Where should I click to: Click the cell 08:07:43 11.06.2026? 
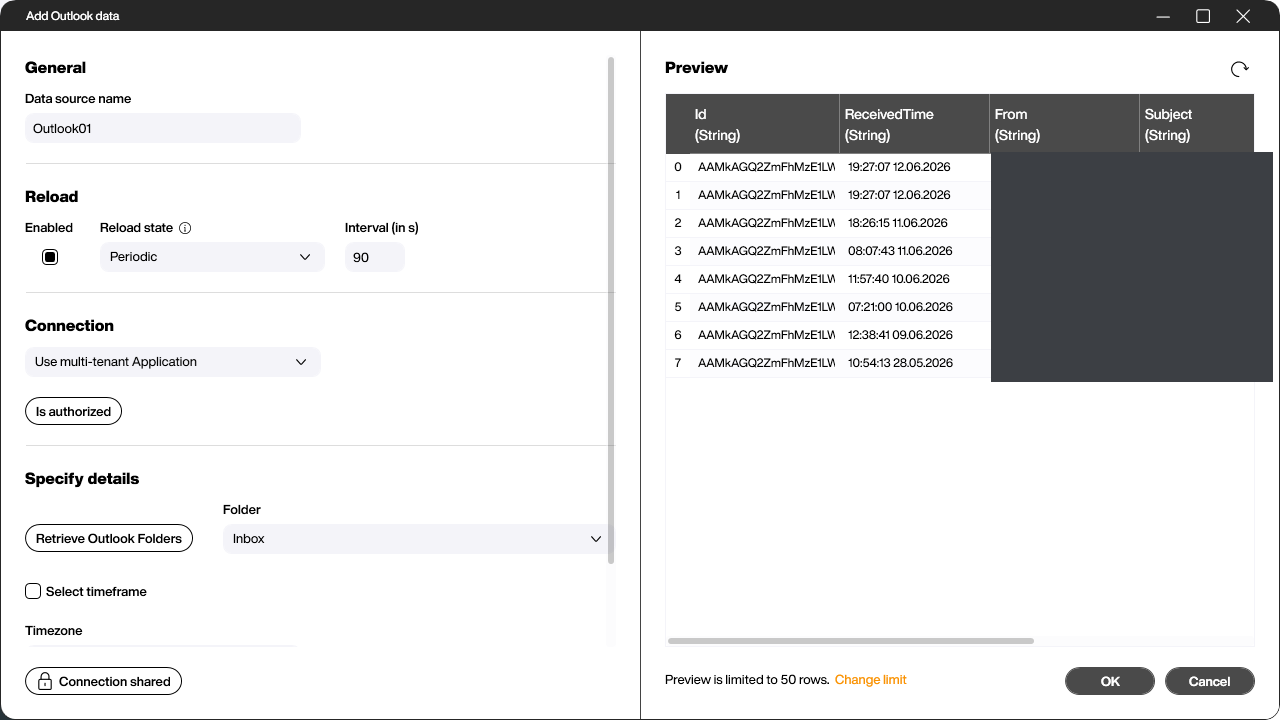pyautogui.click(x=914, y=251)
